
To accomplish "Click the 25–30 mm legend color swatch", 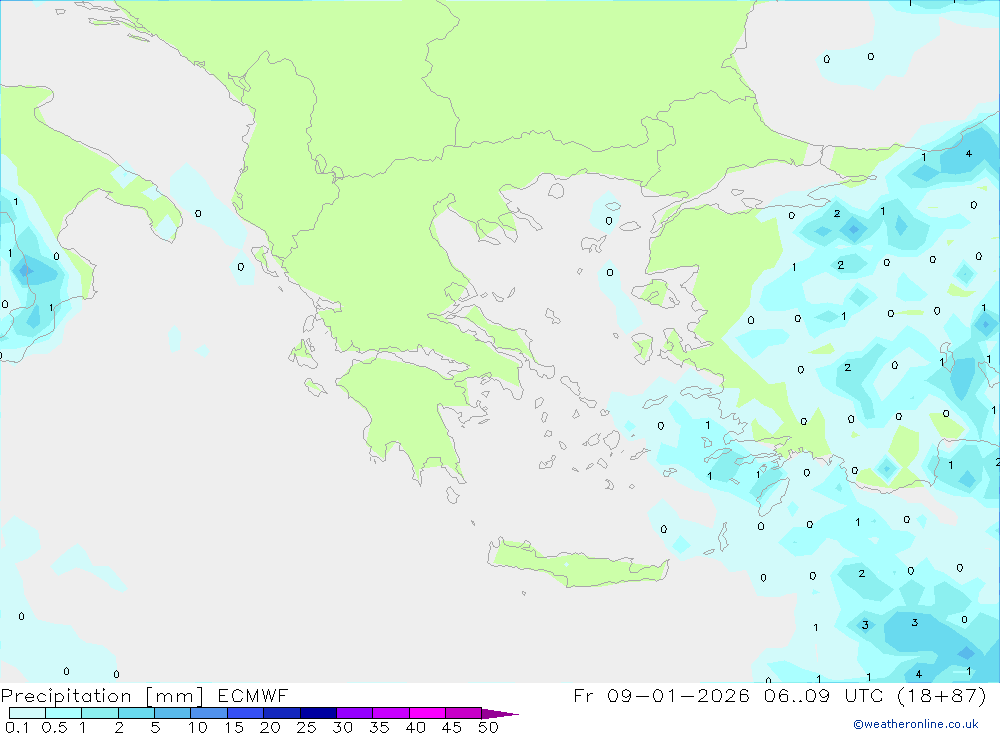I will (318, 713).
